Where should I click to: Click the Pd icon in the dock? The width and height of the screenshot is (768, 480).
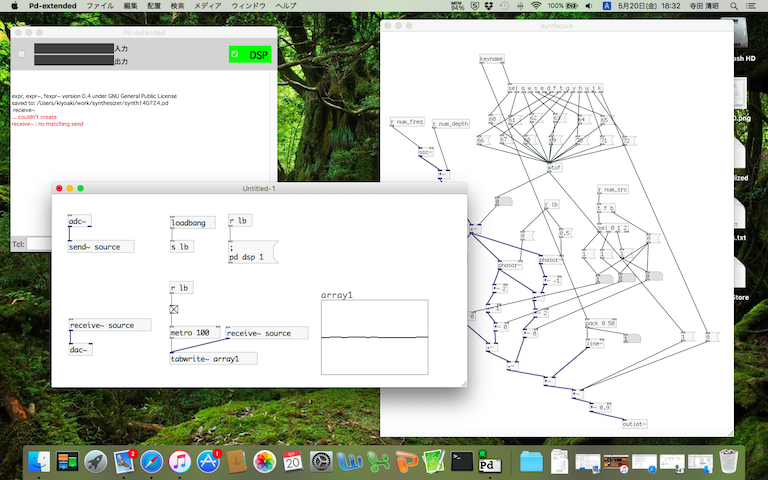click(x=489, y=463)
